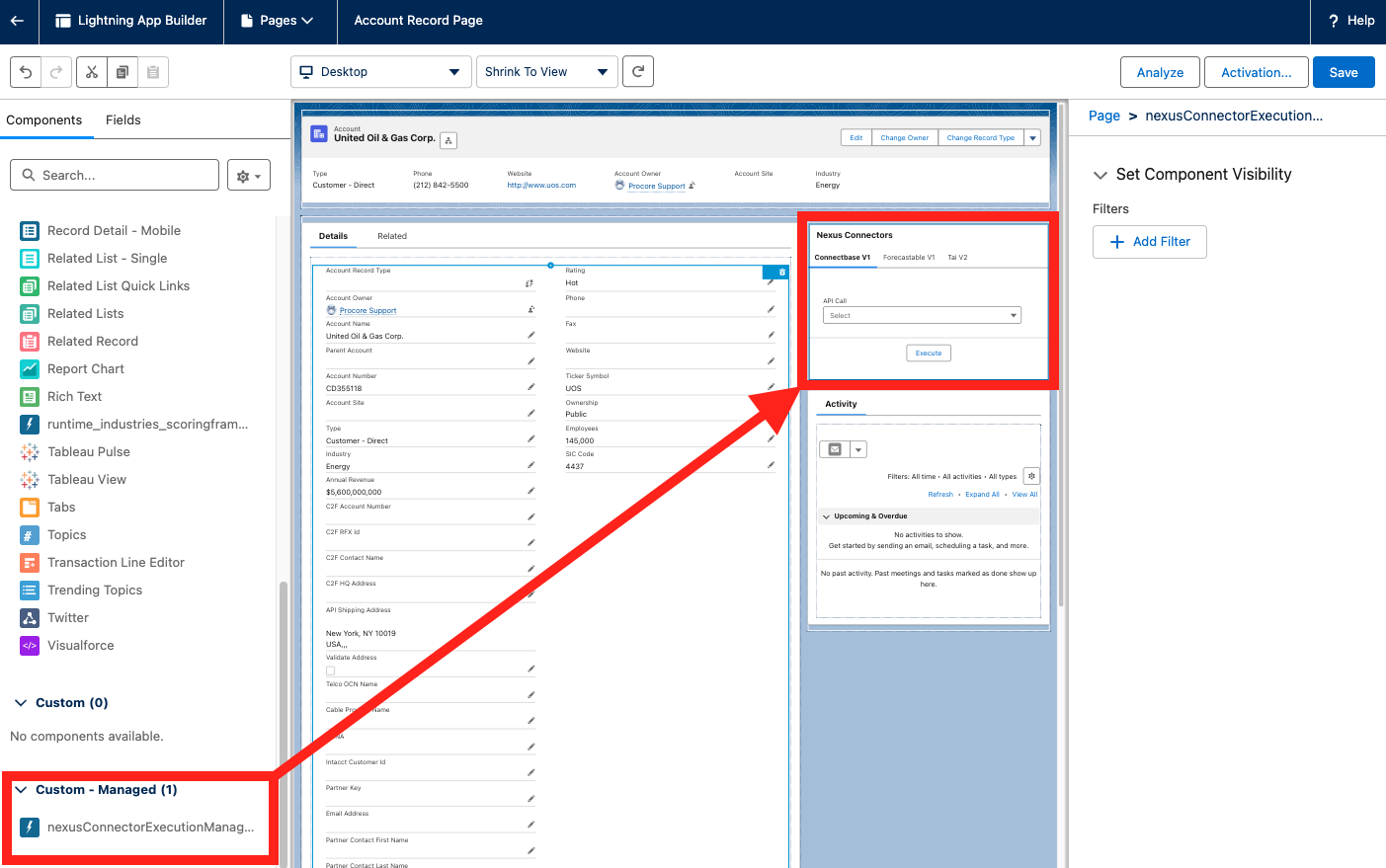Image resolution: width=1386 pixels, height=868 pixels.
Task: Open the Related tab on canvas
Action: coord(392,236)
